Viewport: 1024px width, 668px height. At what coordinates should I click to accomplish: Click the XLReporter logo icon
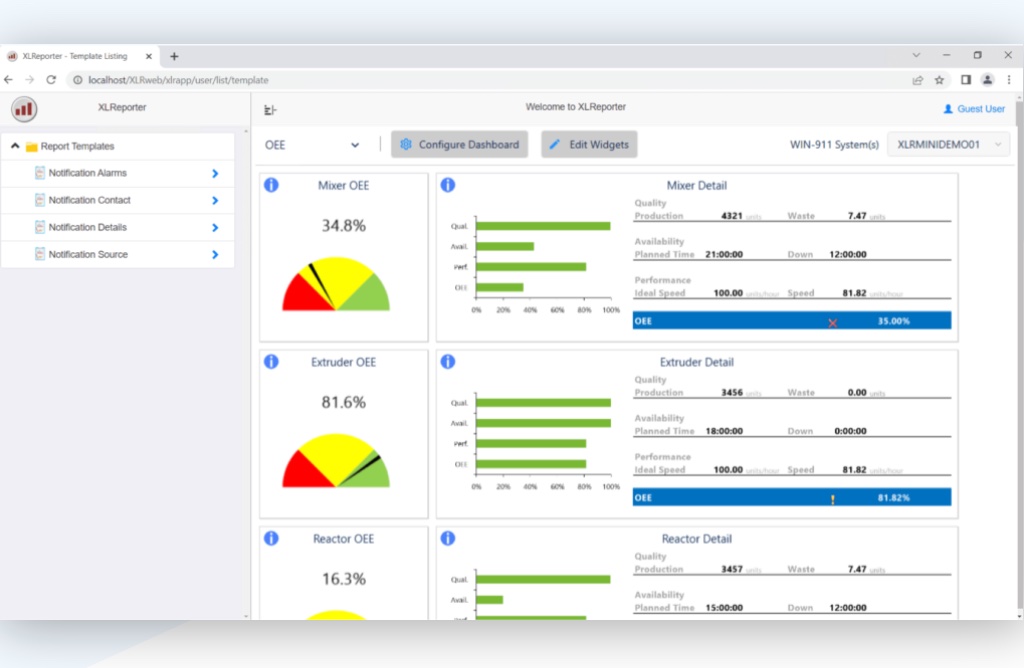coord(24,109)
